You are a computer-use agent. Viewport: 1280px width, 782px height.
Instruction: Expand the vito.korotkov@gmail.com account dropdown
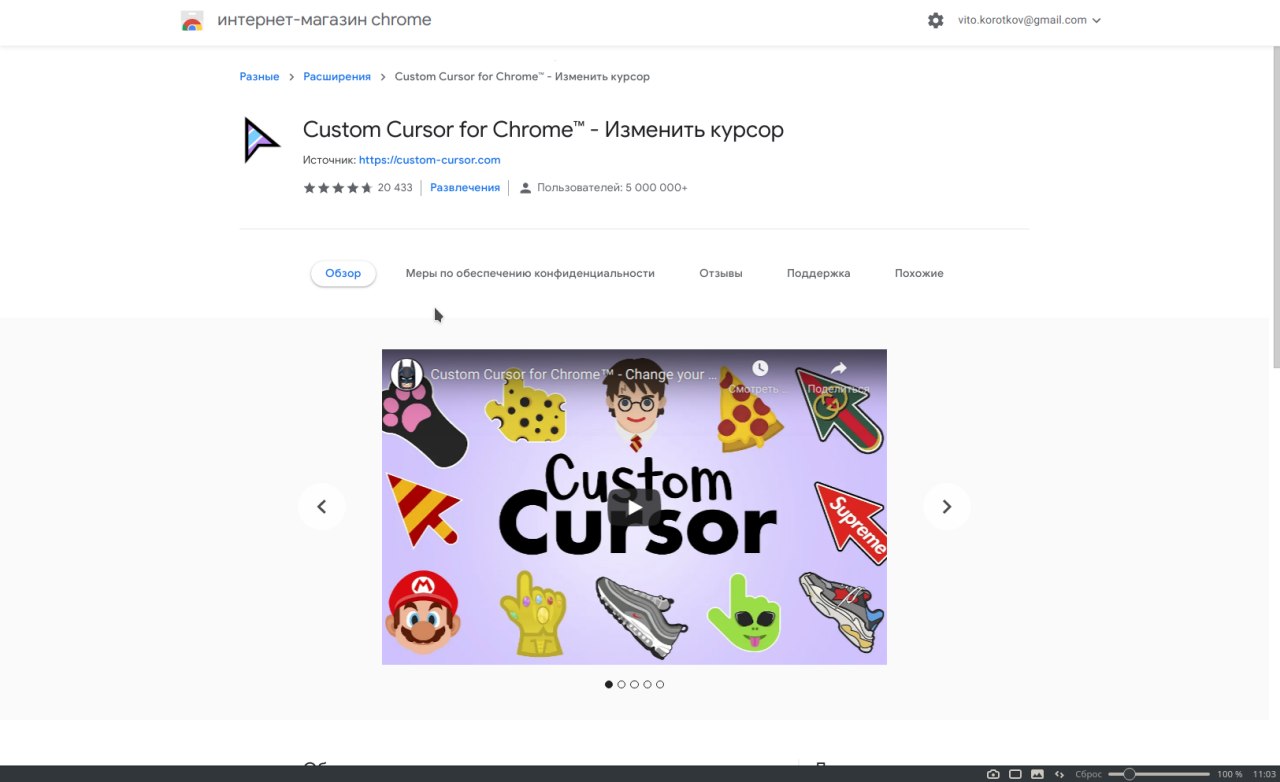1029,20
